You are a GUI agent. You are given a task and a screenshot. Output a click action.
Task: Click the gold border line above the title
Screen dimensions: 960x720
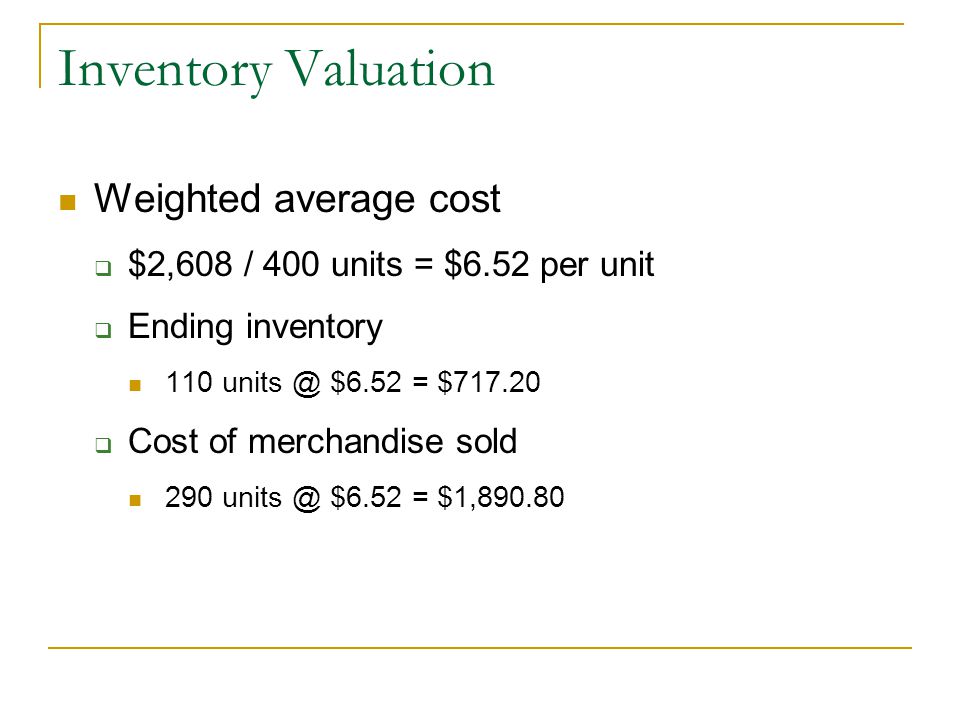471,24
